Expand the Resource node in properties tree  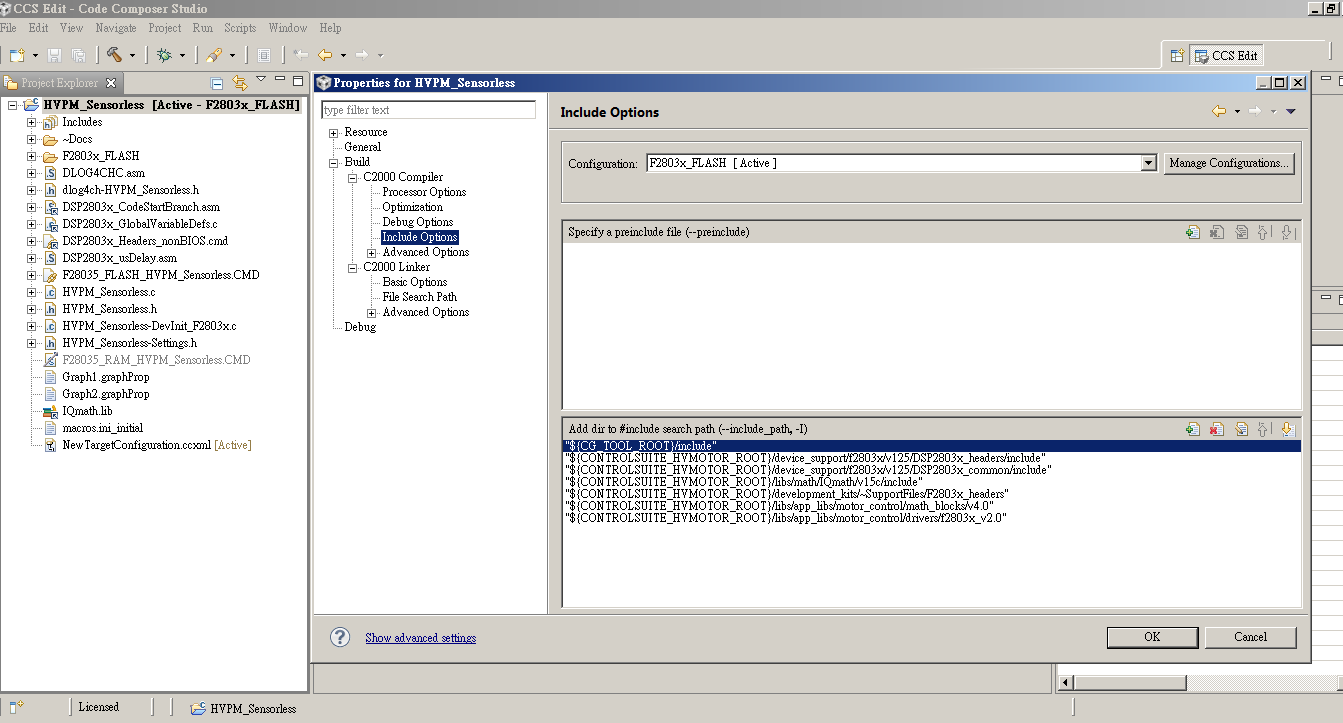pos(334,133)
